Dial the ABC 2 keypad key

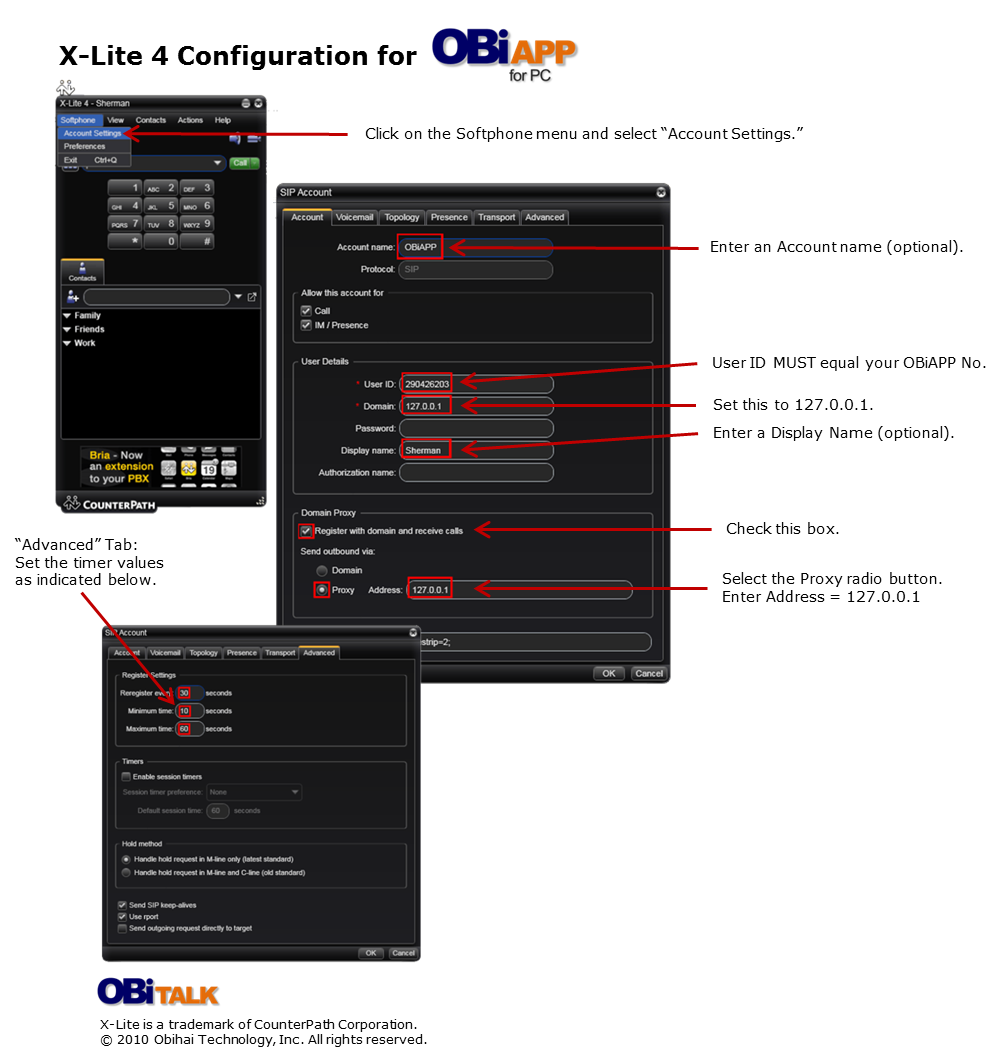click(161, 188)
